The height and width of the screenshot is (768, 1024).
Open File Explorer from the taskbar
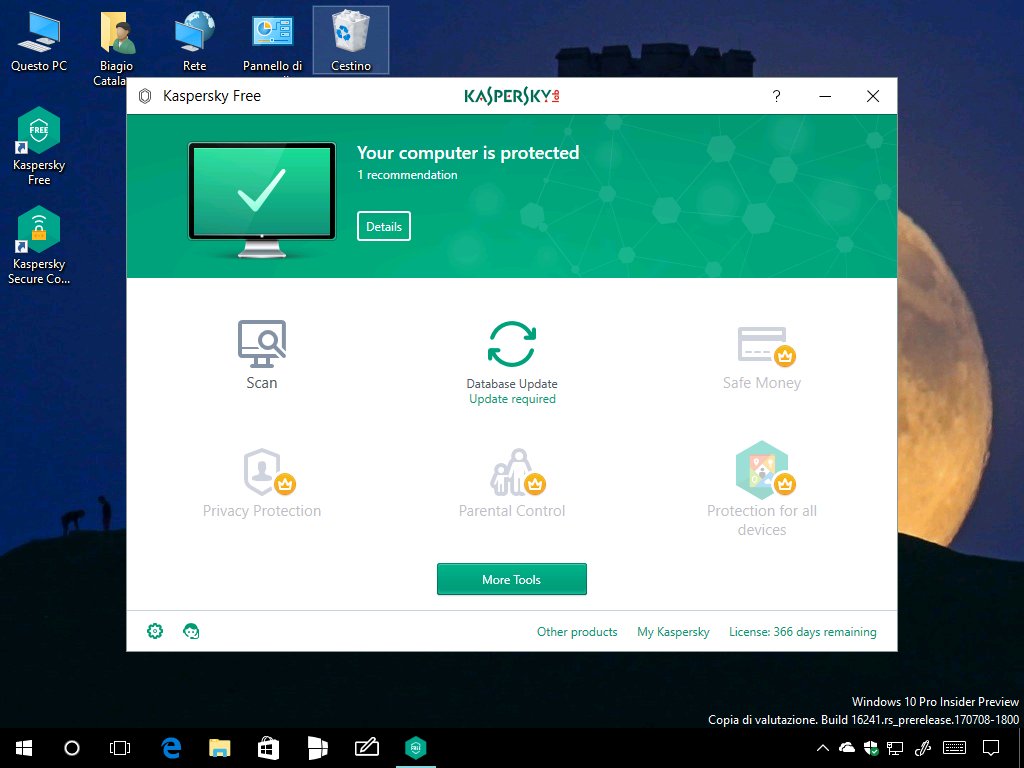point(220,748)
